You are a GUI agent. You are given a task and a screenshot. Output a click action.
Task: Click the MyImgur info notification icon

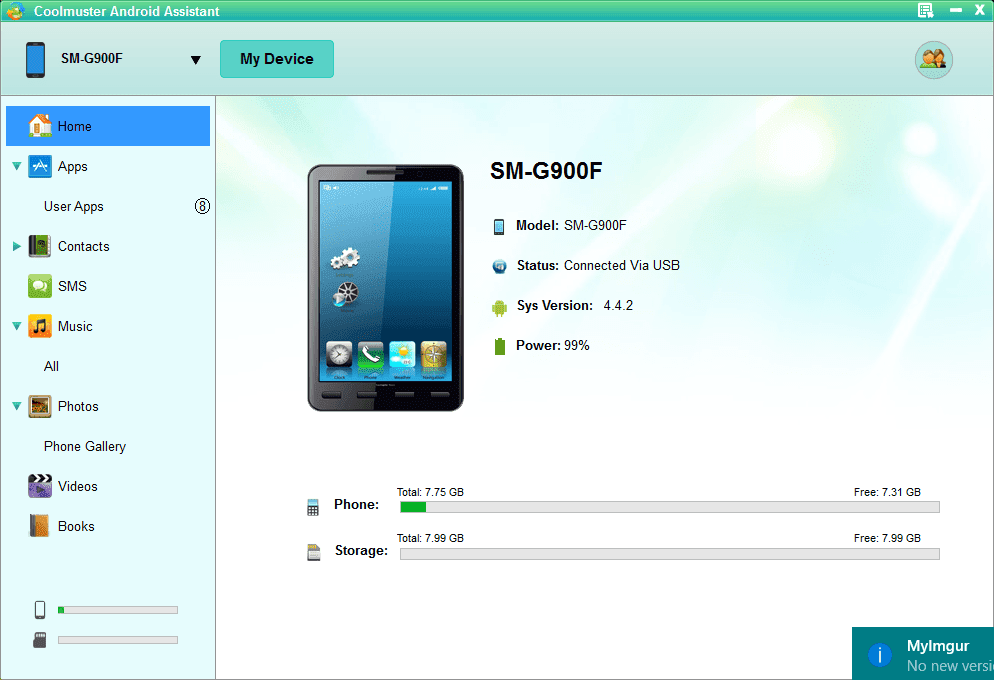(880, 655)
